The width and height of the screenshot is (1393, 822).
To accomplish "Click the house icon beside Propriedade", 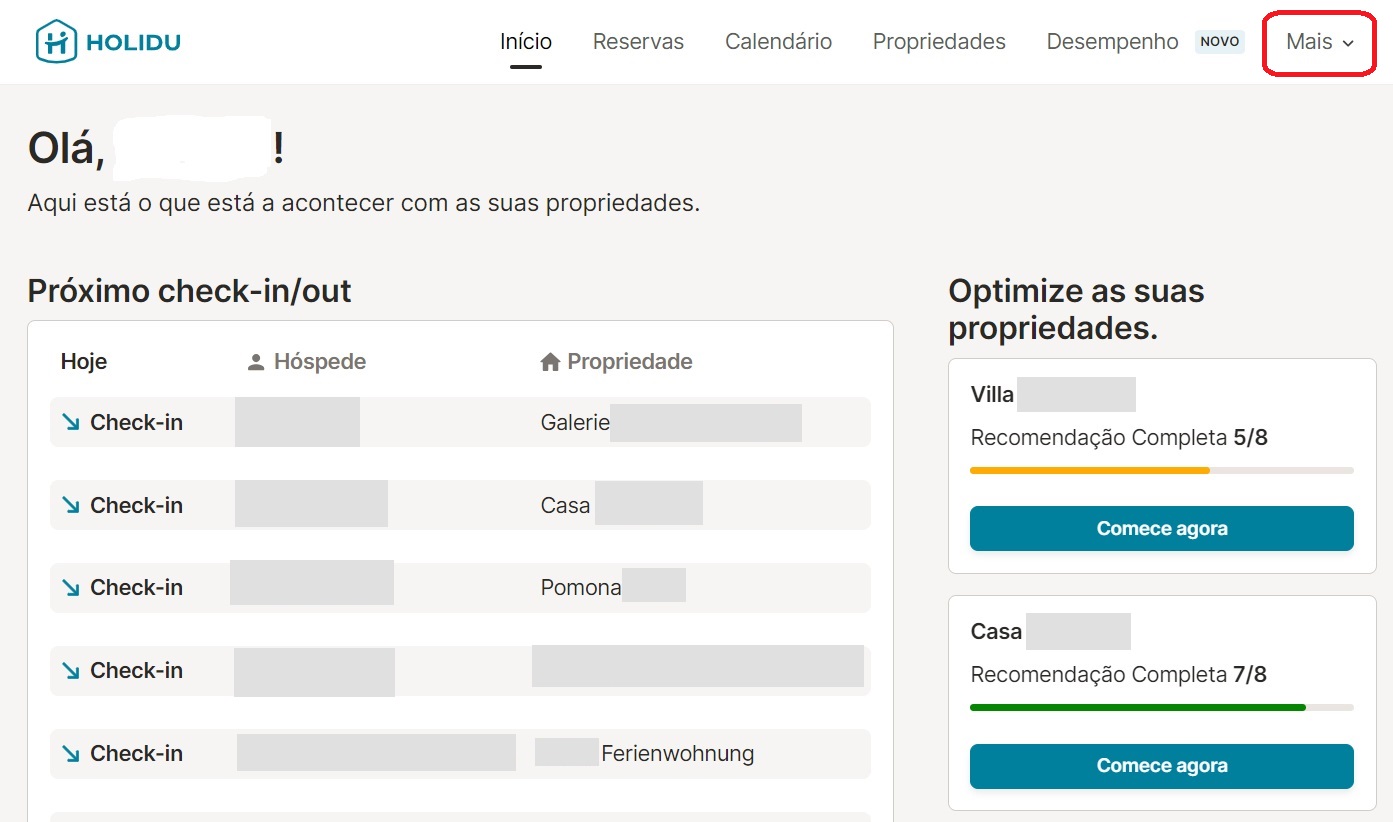I will (x=549, y=362).
